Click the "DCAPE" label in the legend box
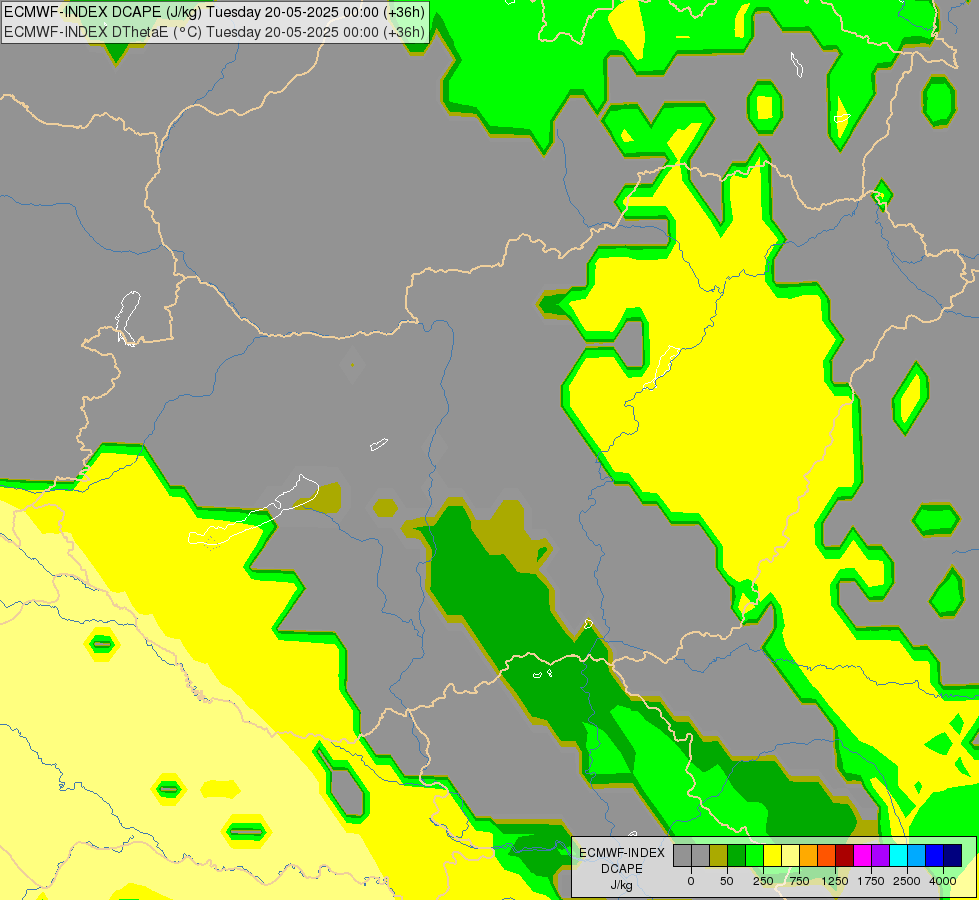This screenshot has width=979, height=900. click(622, 869)
